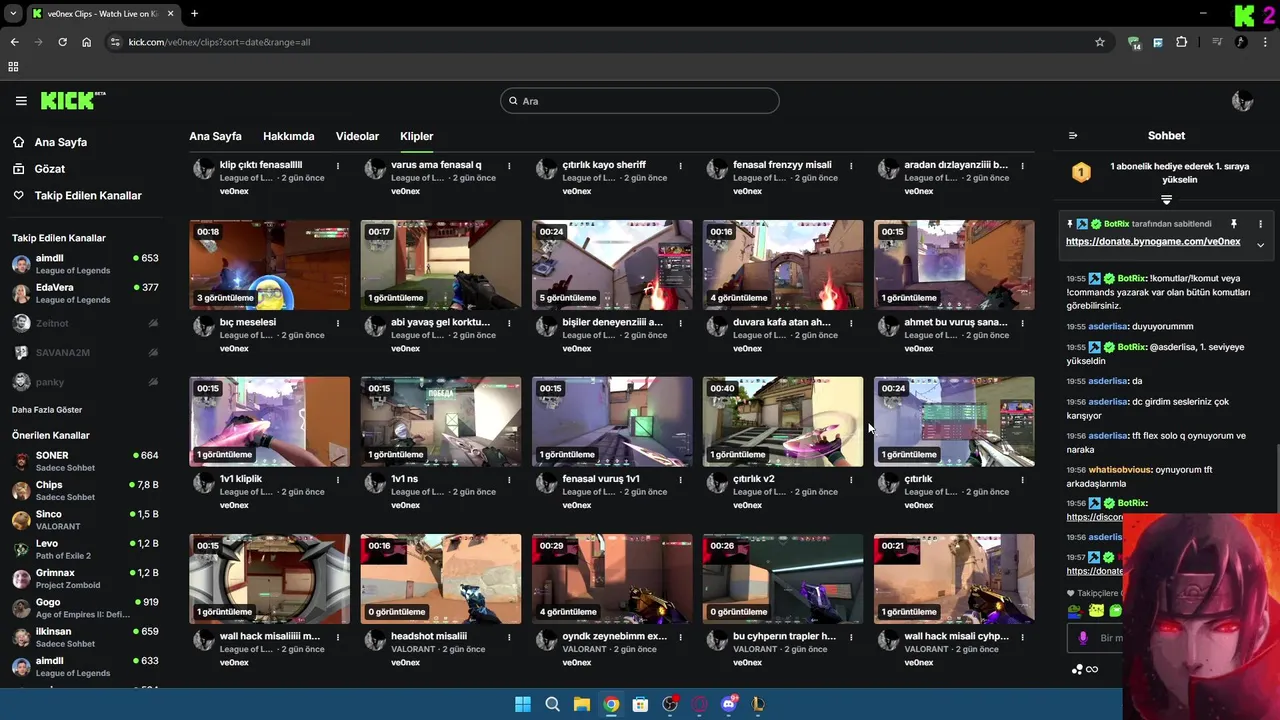Click the Gözat browse sidebar icon
The image size is (1280, 720).
tap(19, 169)
